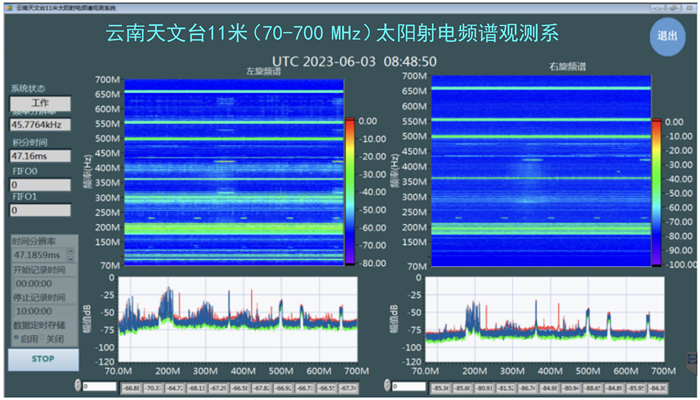Click the left 左旋频谱 spectrogram display
700x400 pixels.
(232, 172)
